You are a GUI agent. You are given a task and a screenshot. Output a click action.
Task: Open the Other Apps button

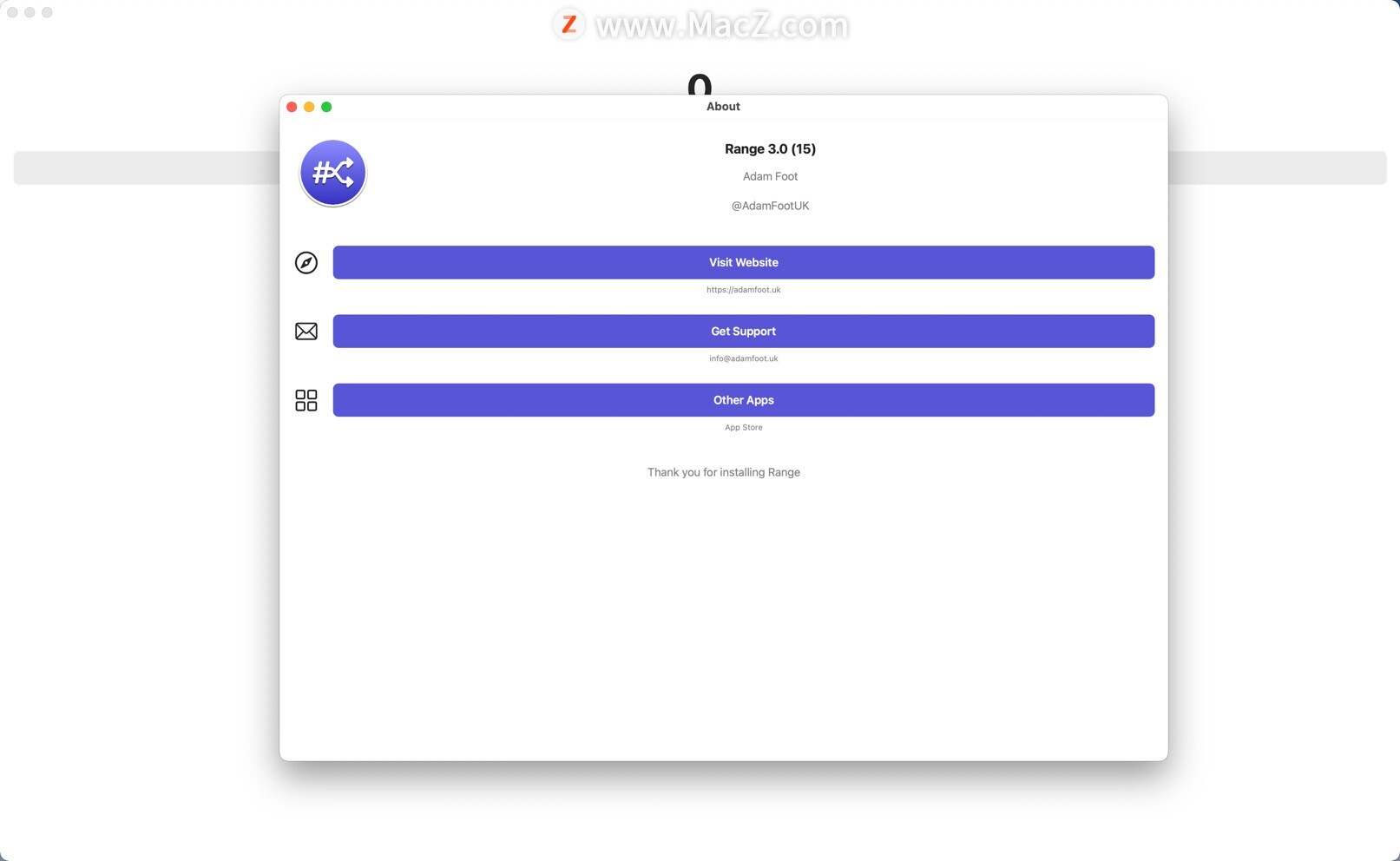[743, 400]
